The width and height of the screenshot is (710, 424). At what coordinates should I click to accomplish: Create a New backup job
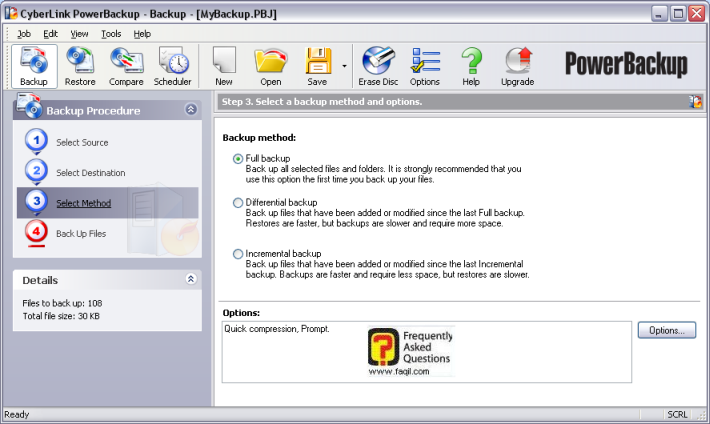224,67
